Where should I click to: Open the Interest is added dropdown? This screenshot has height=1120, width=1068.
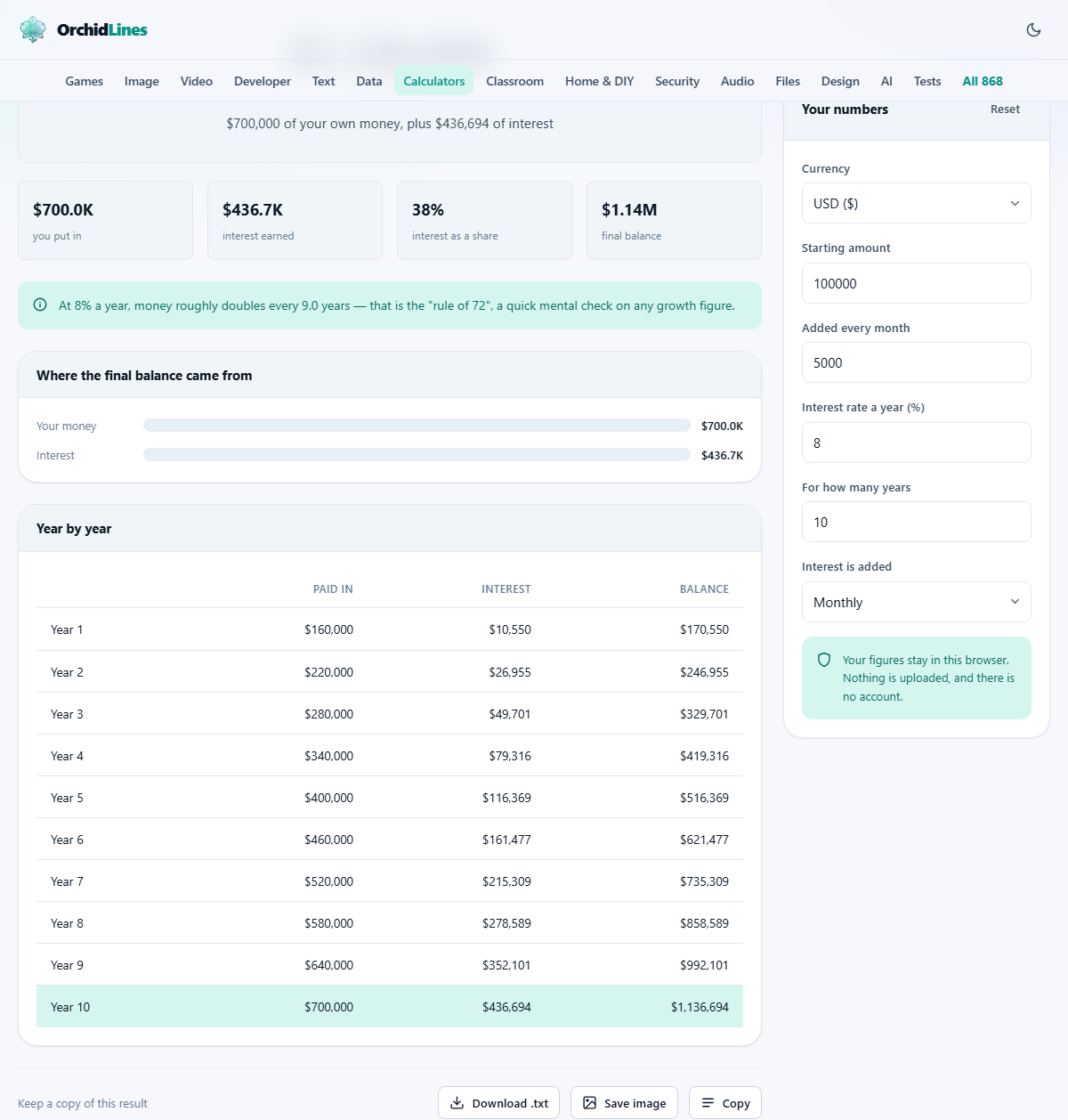point(916,602)
